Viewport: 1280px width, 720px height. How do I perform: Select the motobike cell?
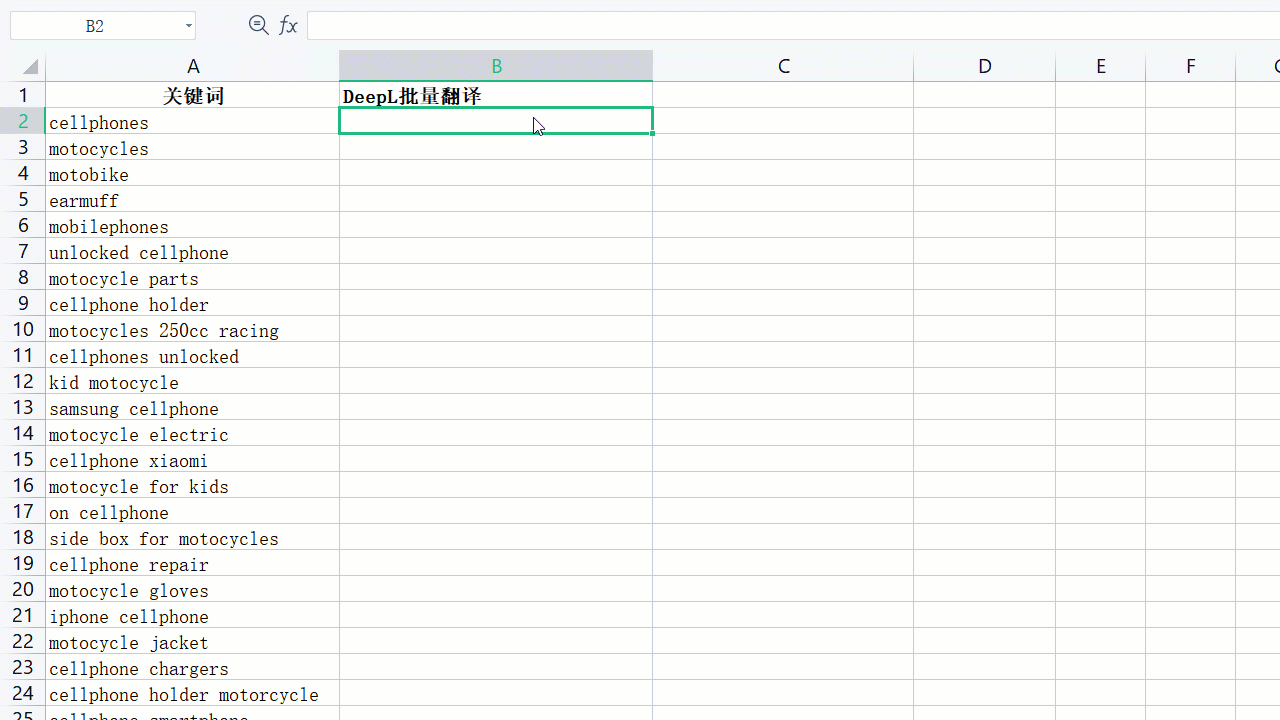click(x=193, y=174)
